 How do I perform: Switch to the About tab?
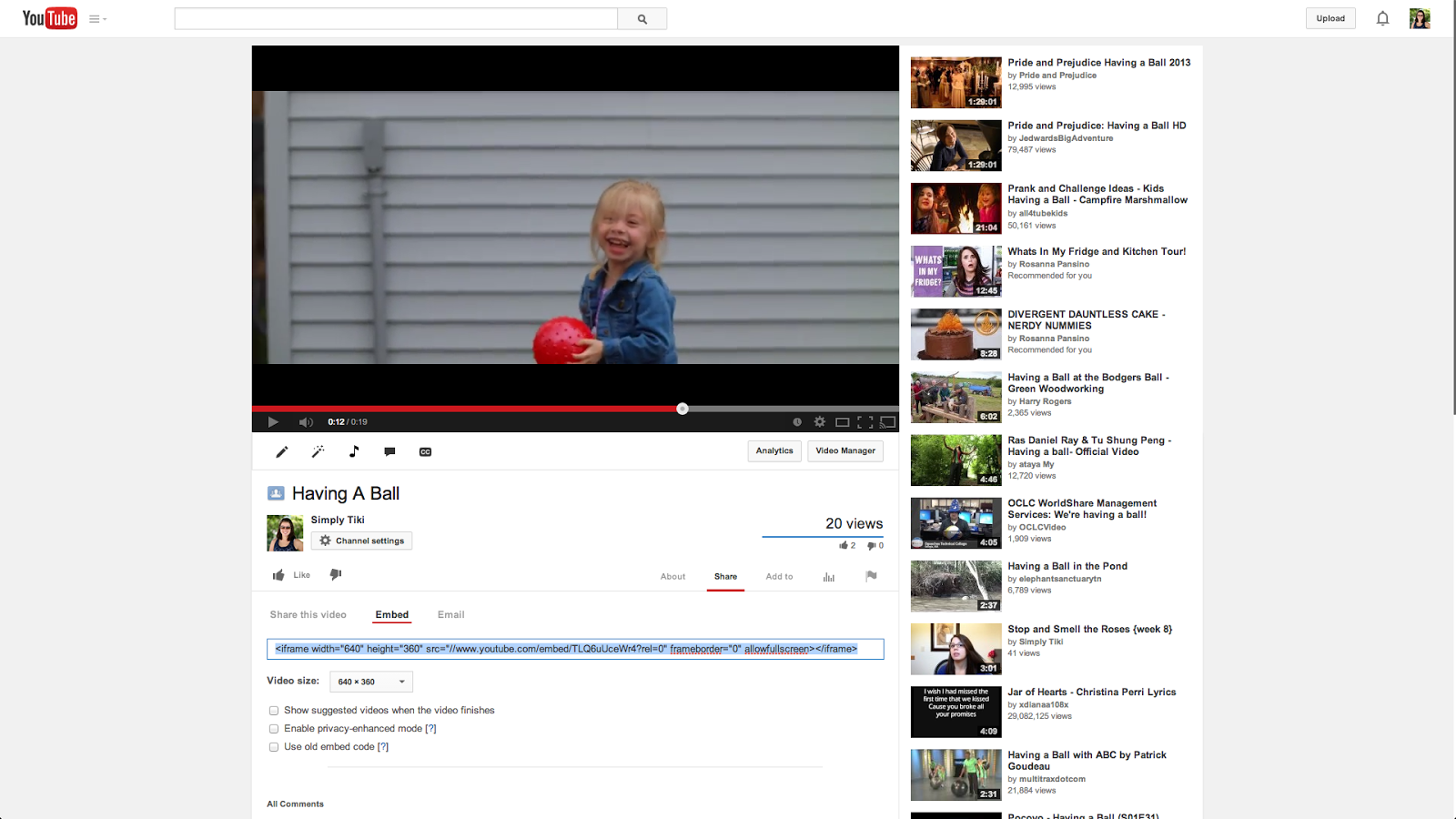(x=673, y=576)
